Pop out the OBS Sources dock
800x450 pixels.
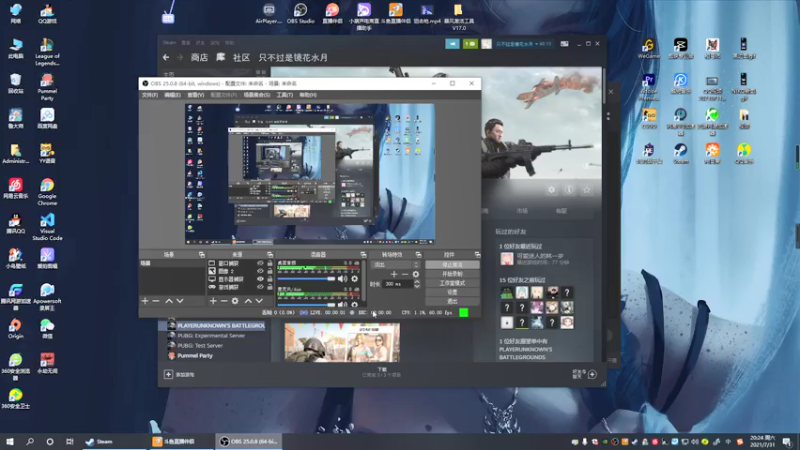point(270,254)
